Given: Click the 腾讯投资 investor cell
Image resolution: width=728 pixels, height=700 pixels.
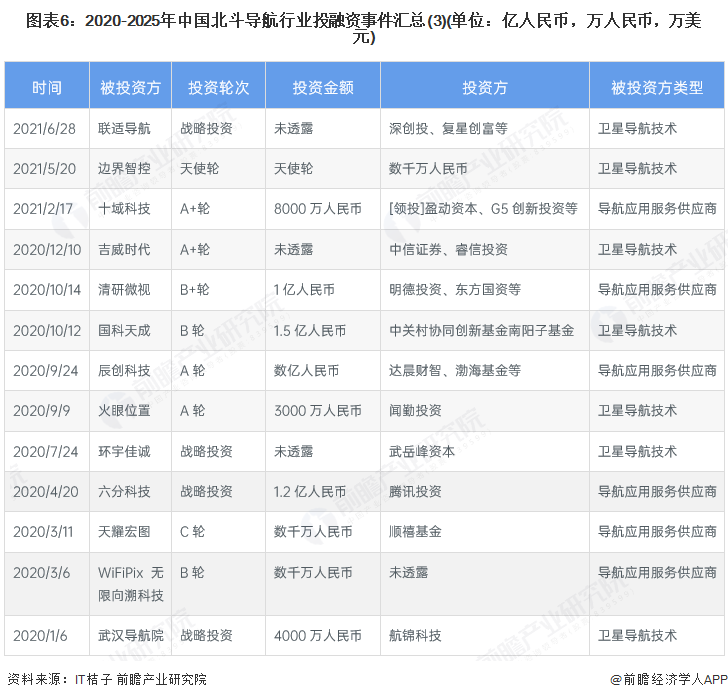Looking at the screenshot, I should (415, 491).
